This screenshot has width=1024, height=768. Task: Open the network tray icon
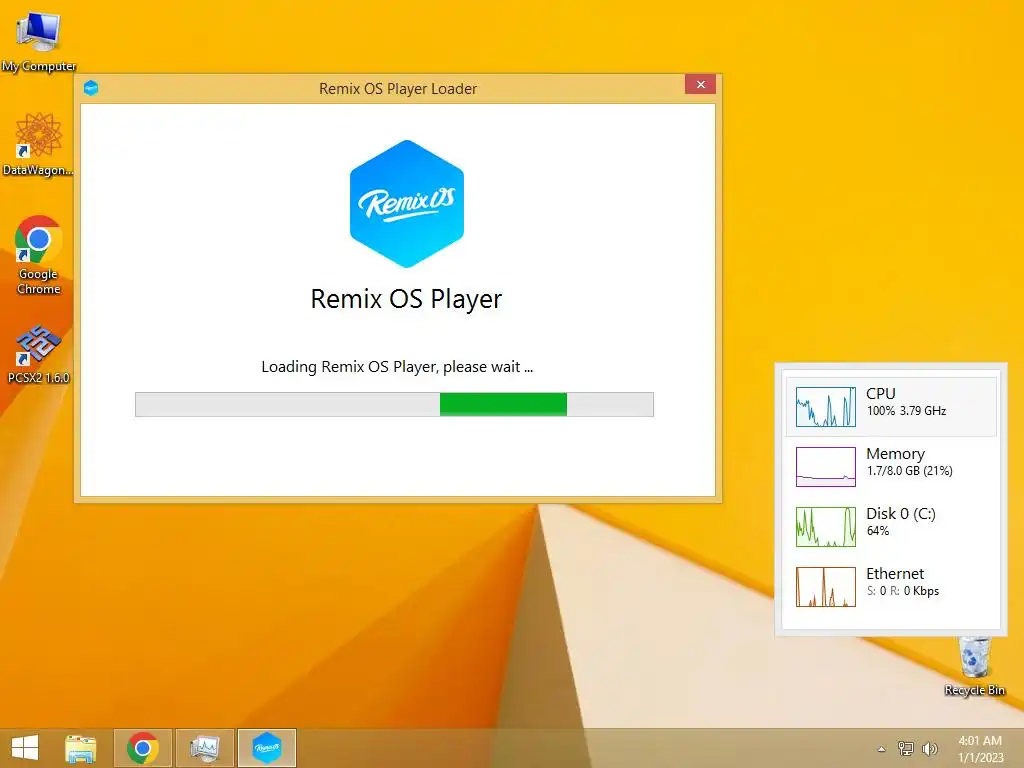(x=906, y=748)
